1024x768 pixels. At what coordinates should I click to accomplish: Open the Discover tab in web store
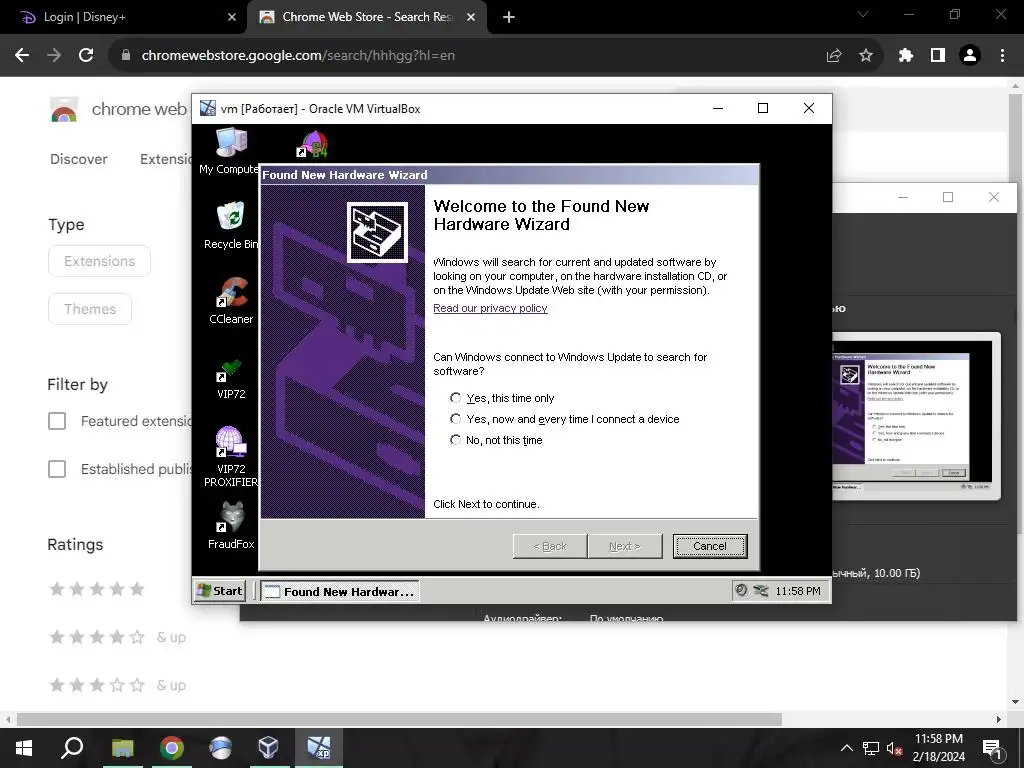(x=79, y=159)
